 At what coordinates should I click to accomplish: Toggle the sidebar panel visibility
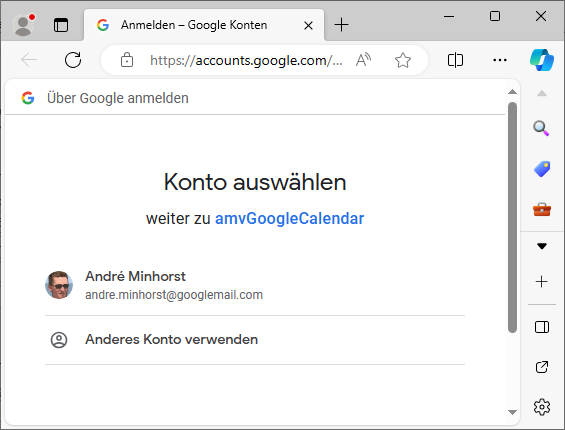coord(542,327)
